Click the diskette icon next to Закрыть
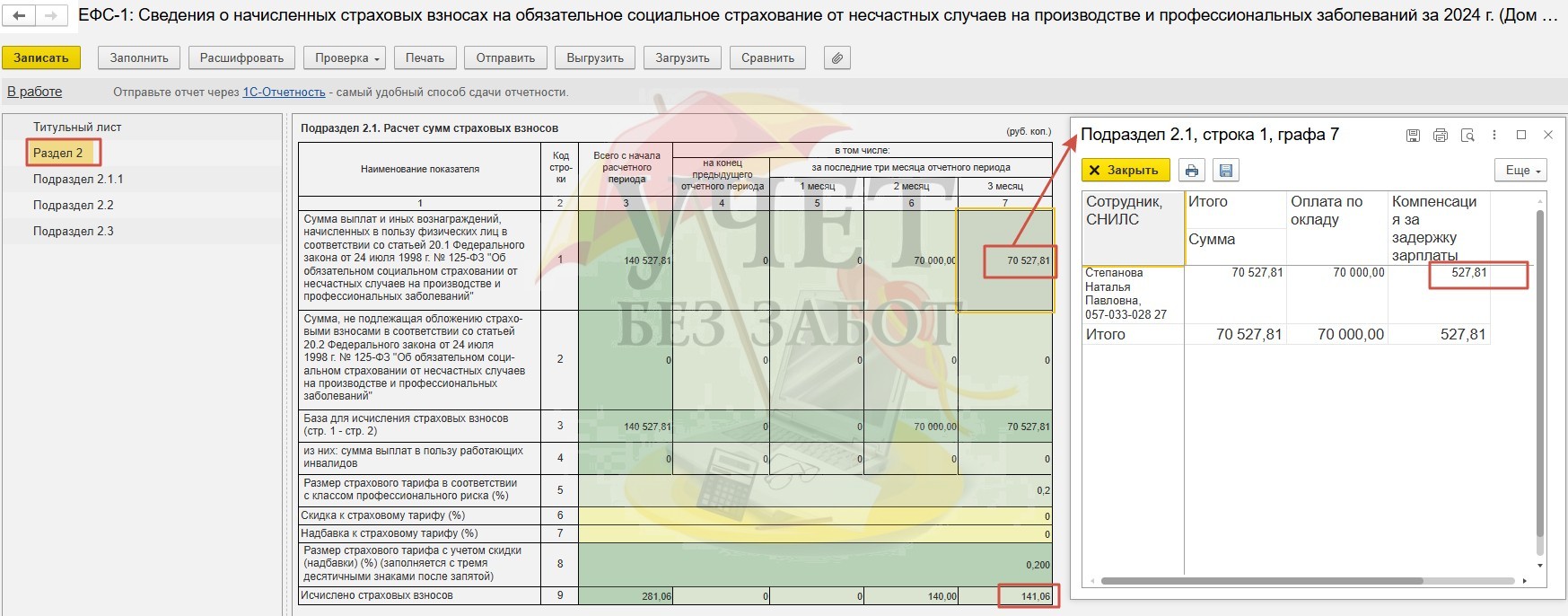Viewport: 1568px width, 616px height. point(1226,171)
